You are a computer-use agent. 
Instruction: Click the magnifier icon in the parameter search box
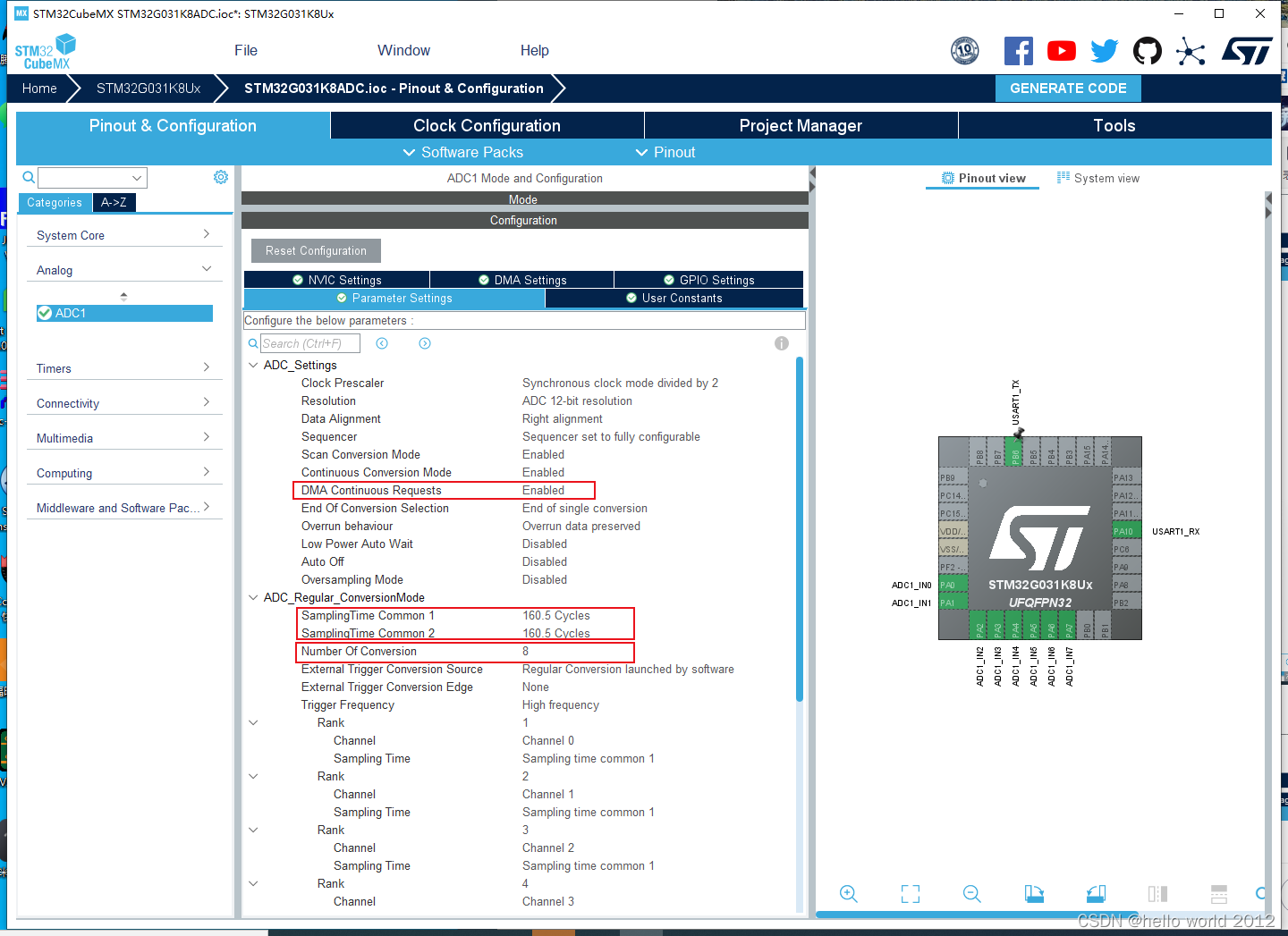253,343
